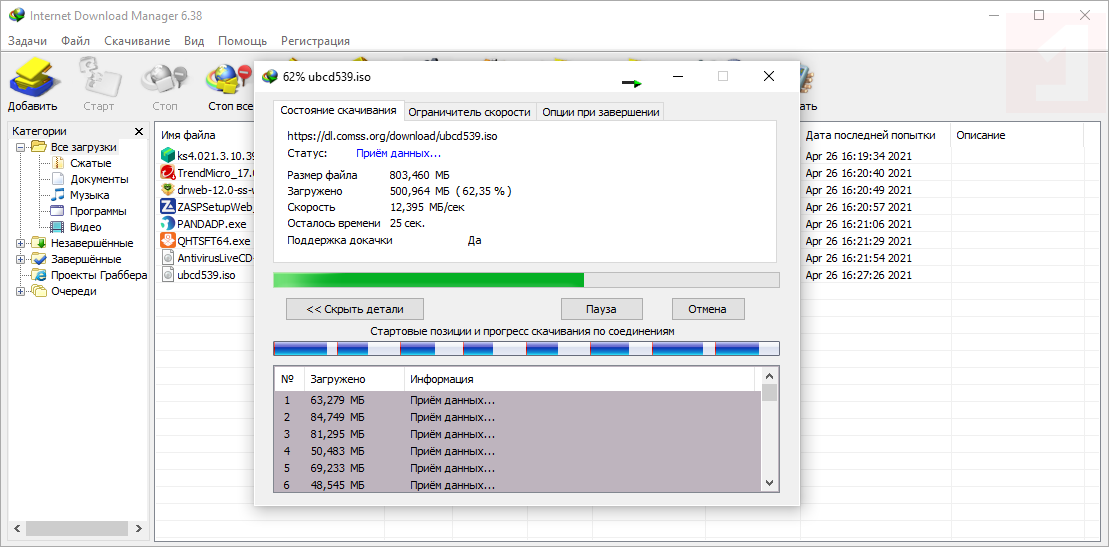
Task: Open the Документы category
Action: point(99,179)
